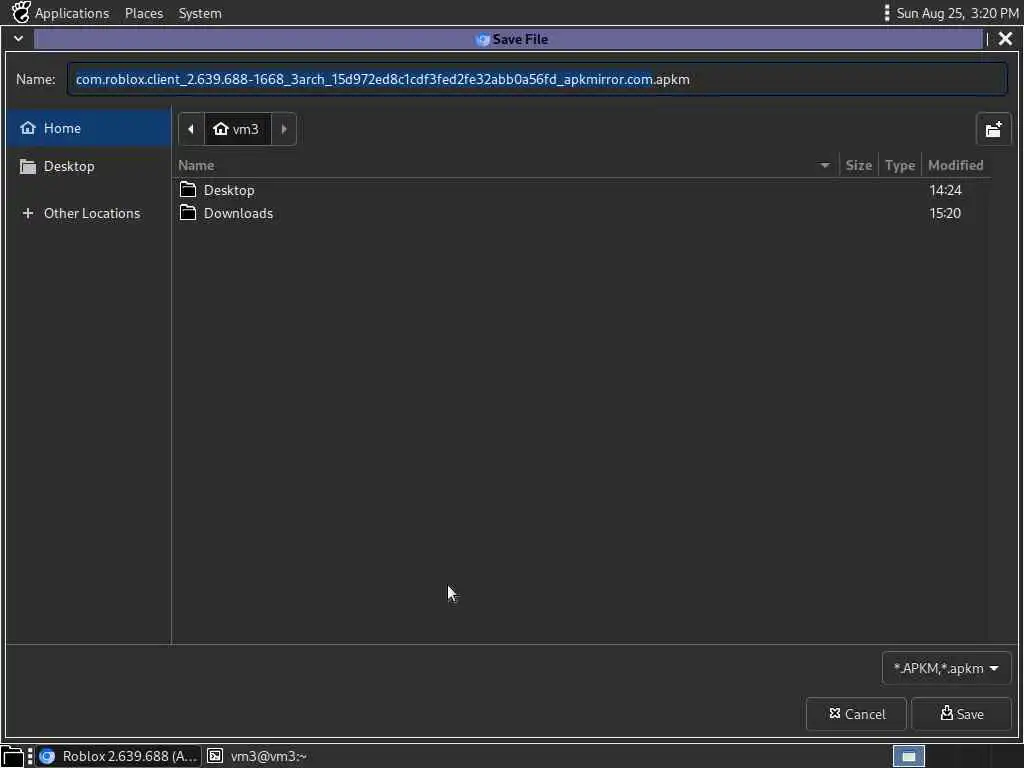Viewport: 1024px width, 768px height.
Task: Click the Save button
Action: click(961, 714)
